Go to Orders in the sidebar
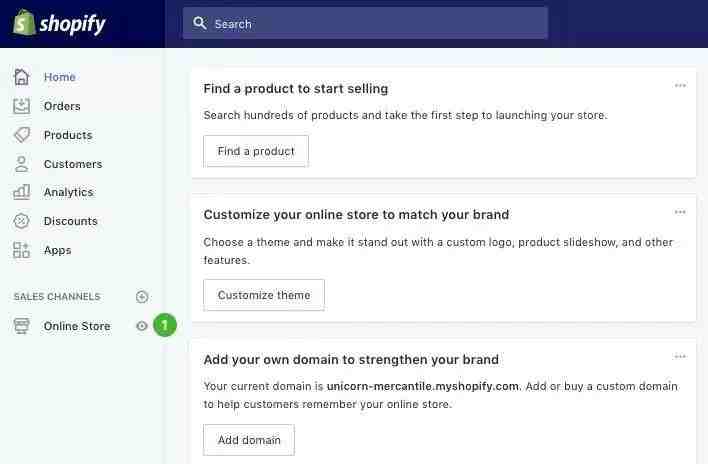 62,106
